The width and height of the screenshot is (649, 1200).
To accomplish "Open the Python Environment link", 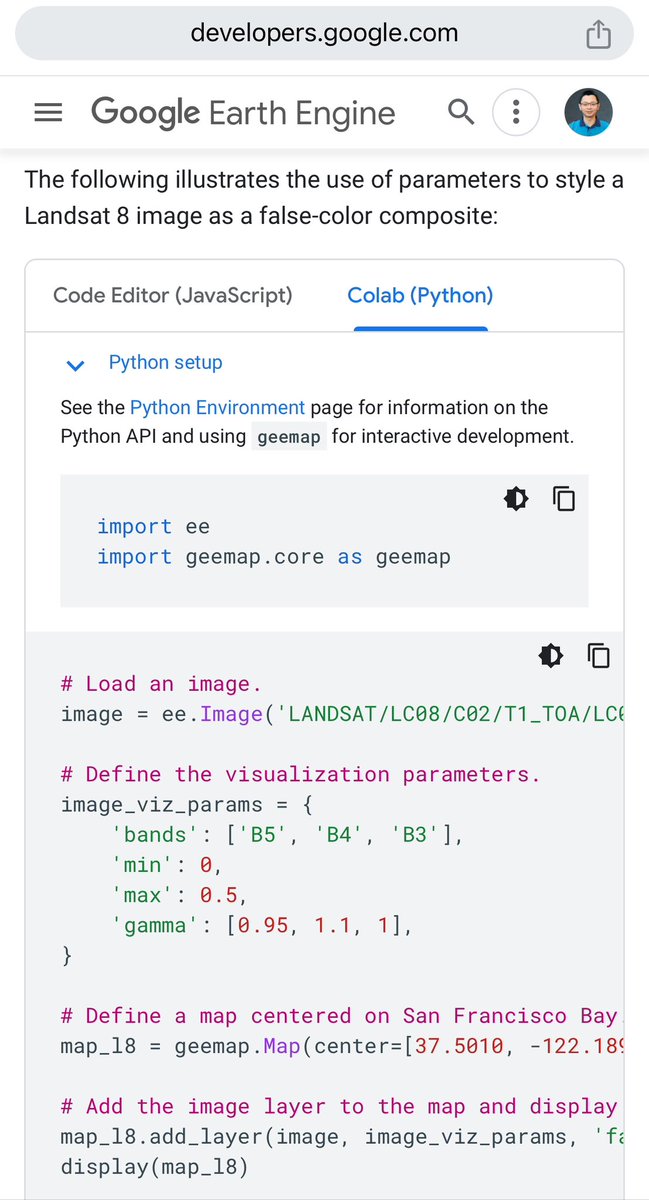I will click(217, 408).
